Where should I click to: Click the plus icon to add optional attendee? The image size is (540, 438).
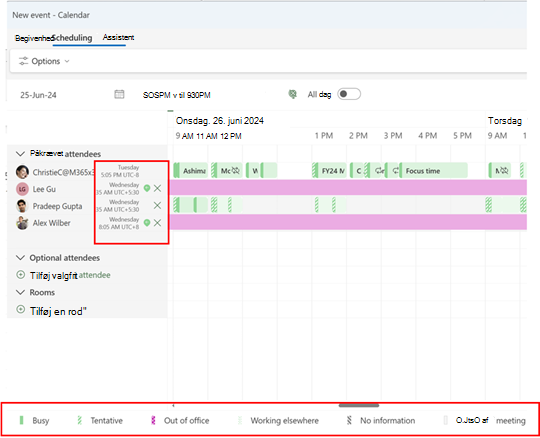coord(21,275)
